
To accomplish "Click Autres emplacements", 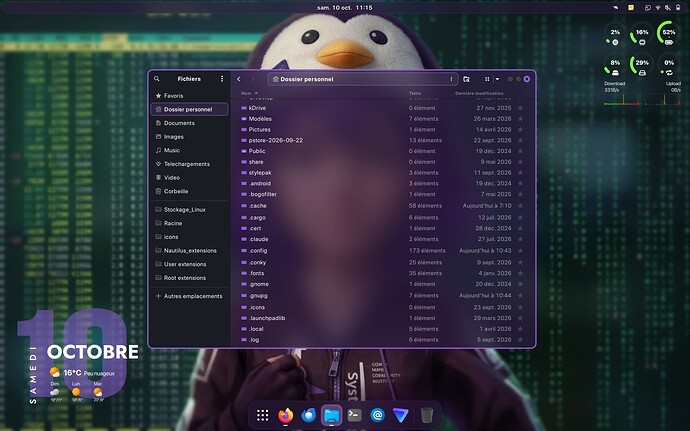I will [x=190, y=296].
